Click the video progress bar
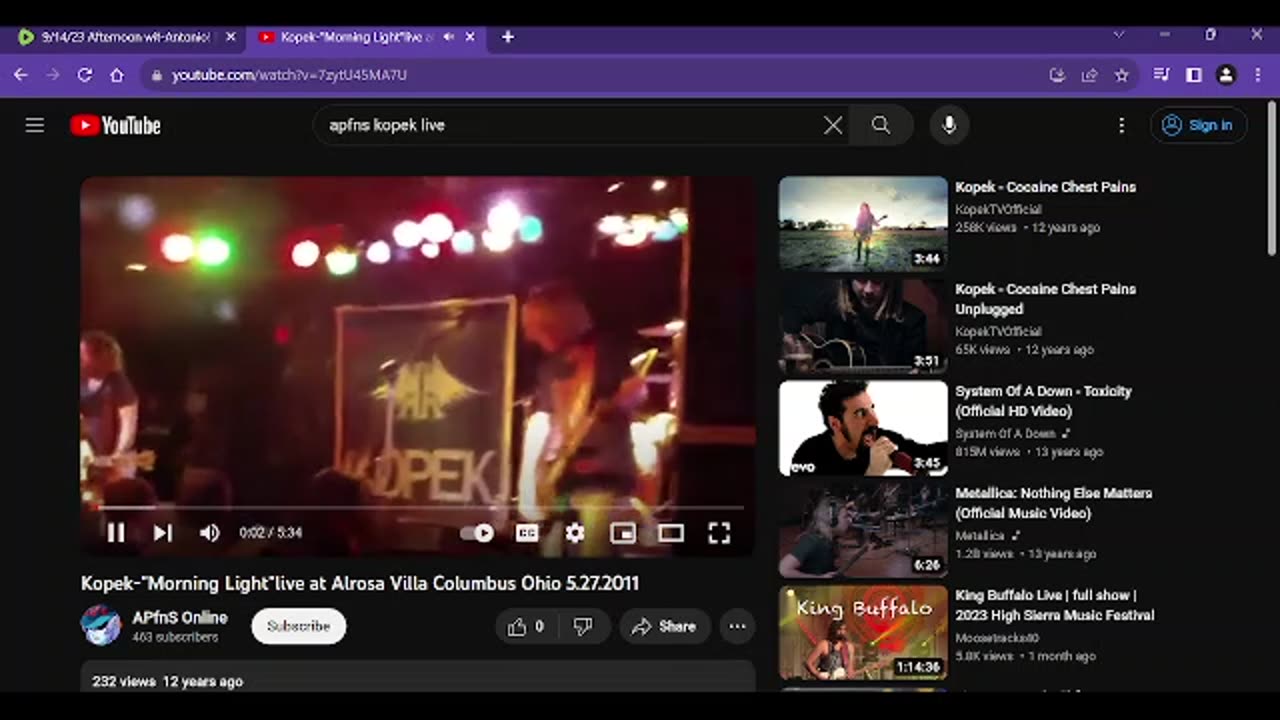Image resolution: width=1280 pixels, height=720 pixels. [420, 508]
